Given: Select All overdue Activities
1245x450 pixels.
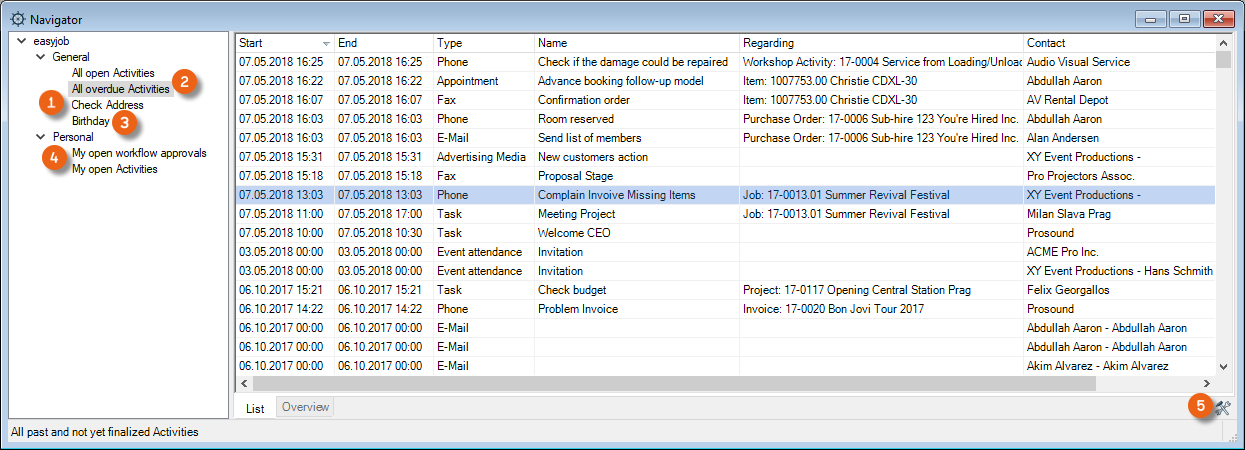Looking at the screenshot, I should 120,89.
